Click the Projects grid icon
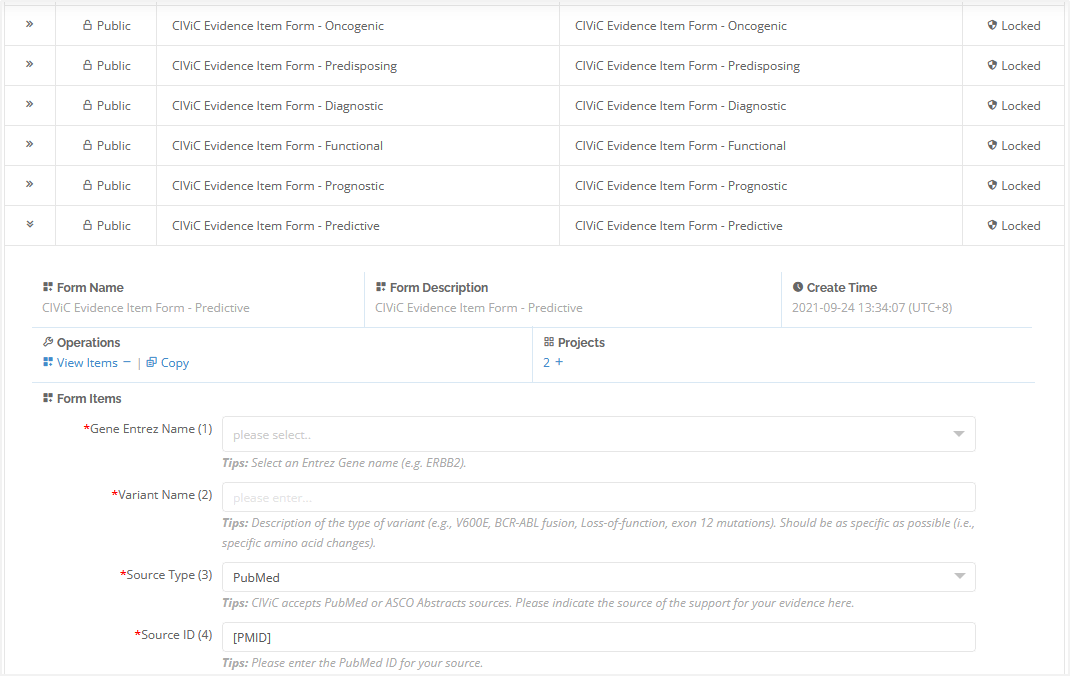1071x676 pixels. tap(548, 342)
